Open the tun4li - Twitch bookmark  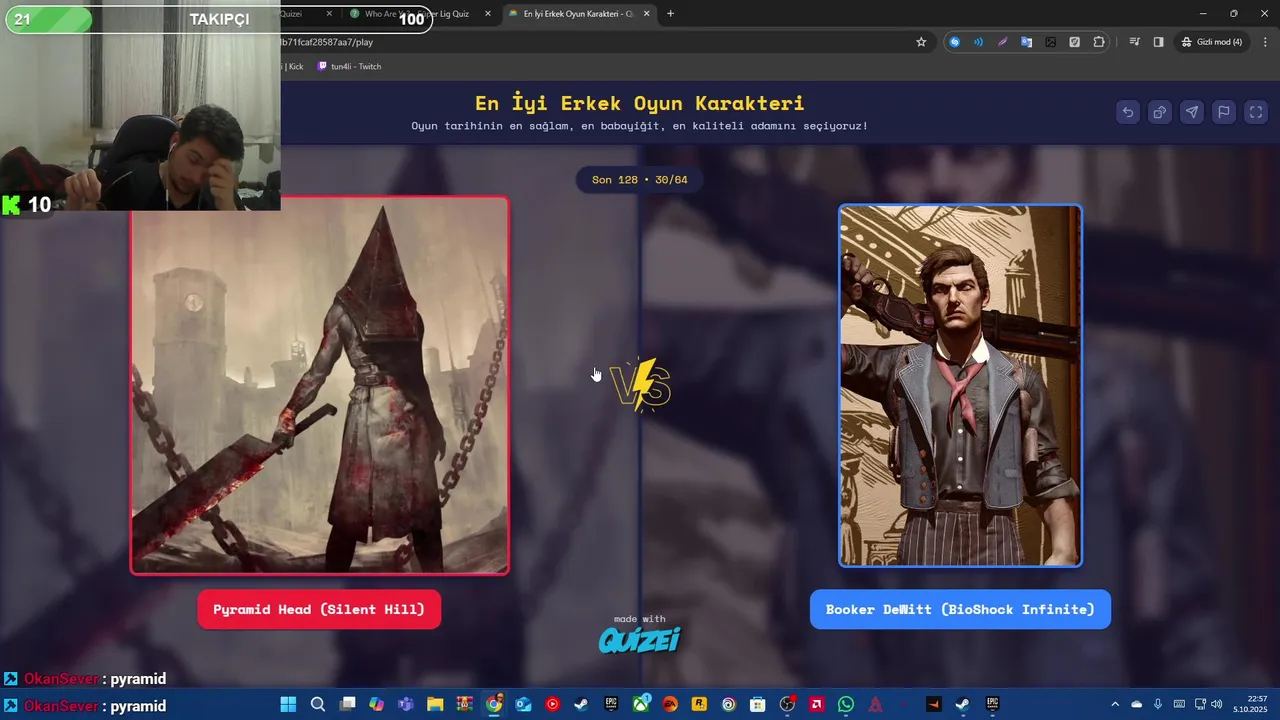pos(349,66)
